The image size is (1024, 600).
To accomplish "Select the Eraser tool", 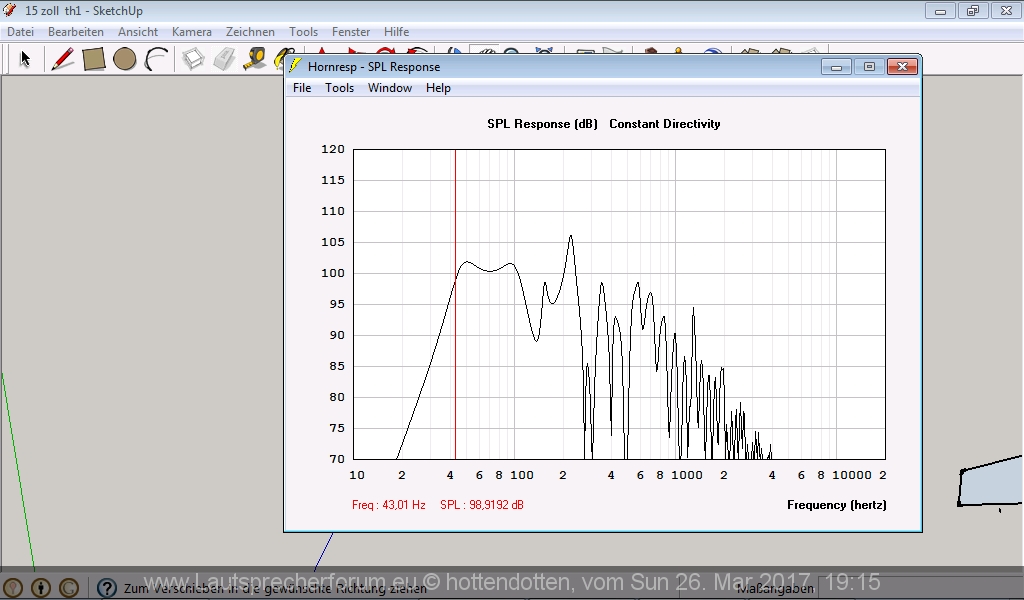I will coord(224,59).
